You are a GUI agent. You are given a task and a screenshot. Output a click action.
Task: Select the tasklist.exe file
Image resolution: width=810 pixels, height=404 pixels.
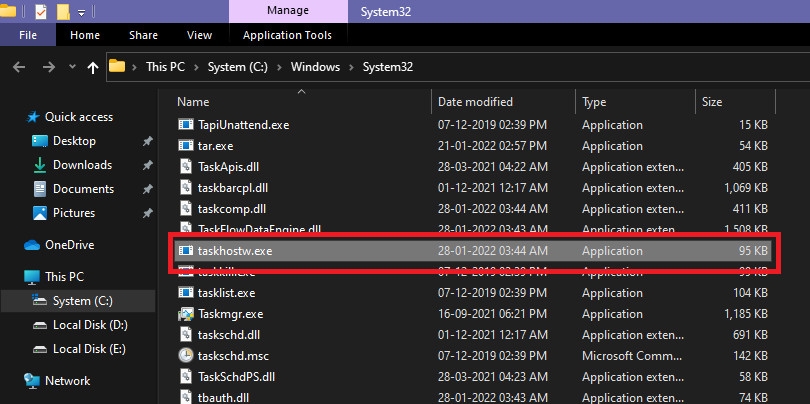coord(226,293)
